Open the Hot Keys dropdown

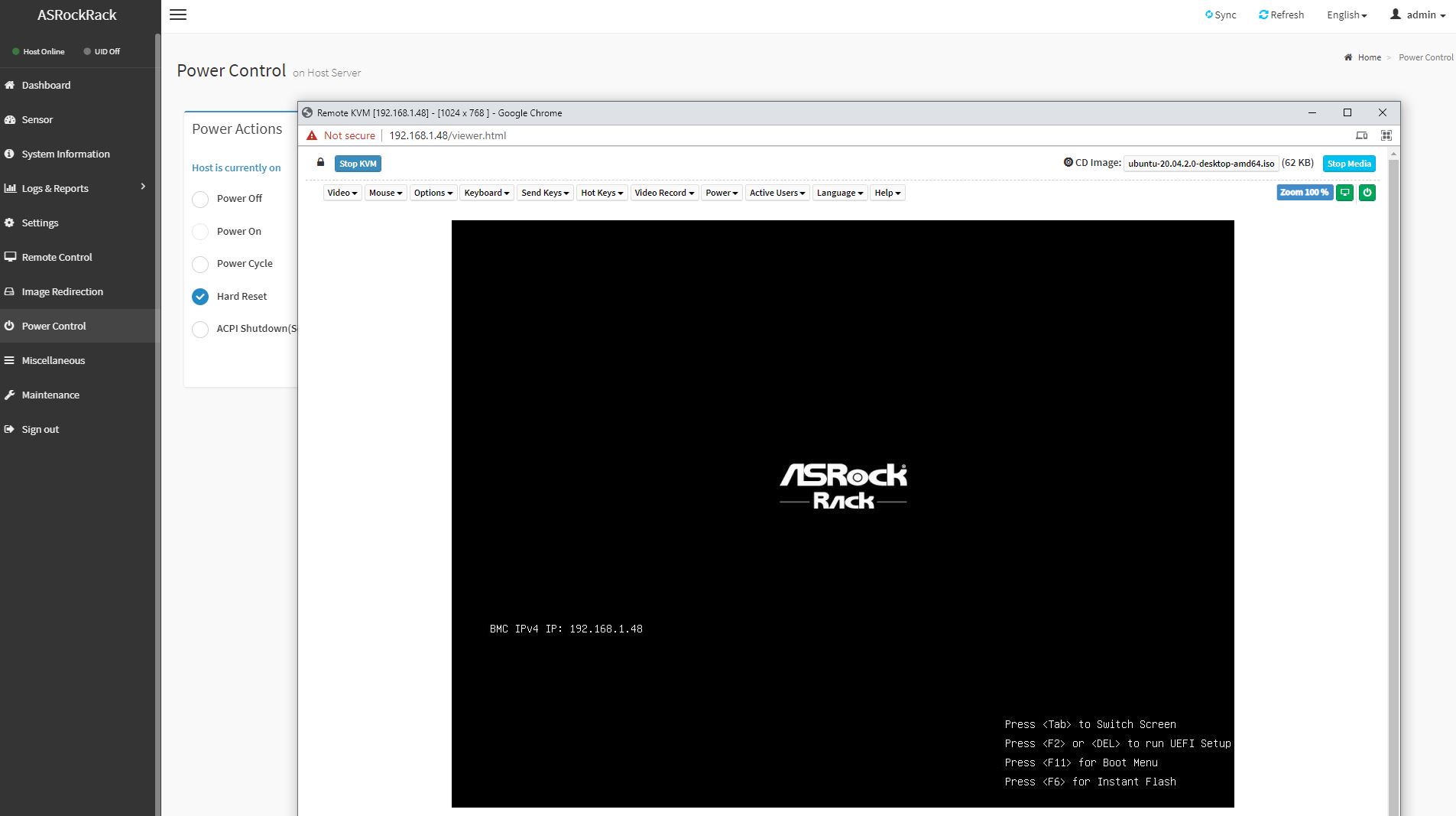click(x=602, y=193)
